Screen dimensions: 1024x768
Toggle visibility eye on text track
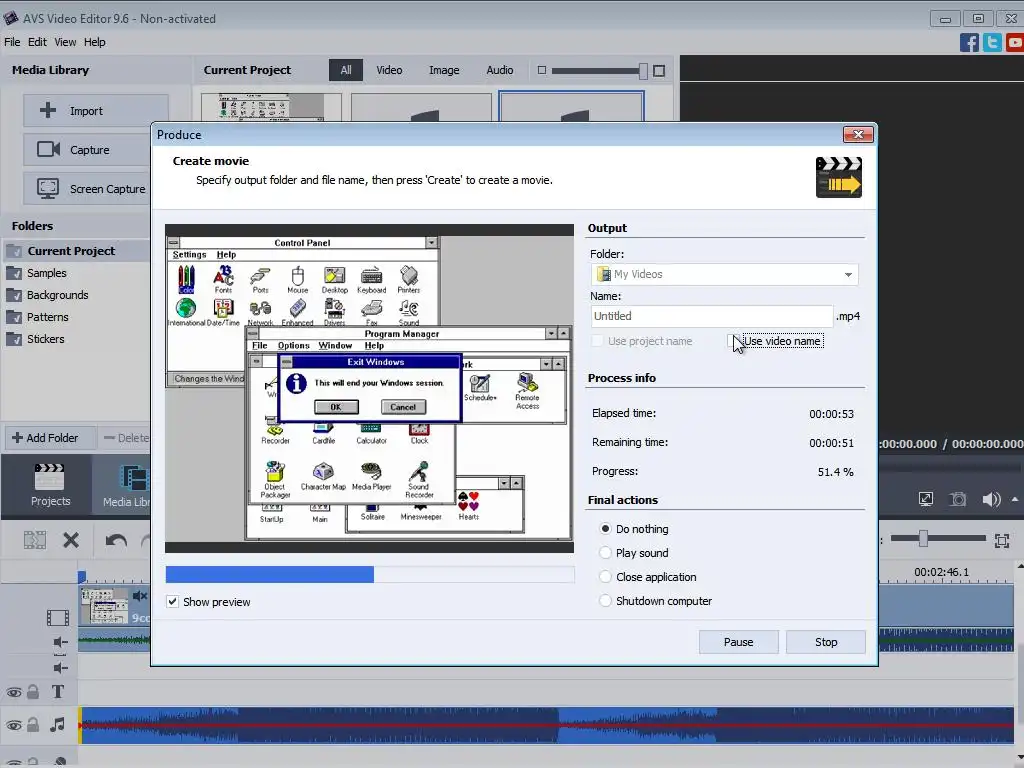(x=14, y=692)
